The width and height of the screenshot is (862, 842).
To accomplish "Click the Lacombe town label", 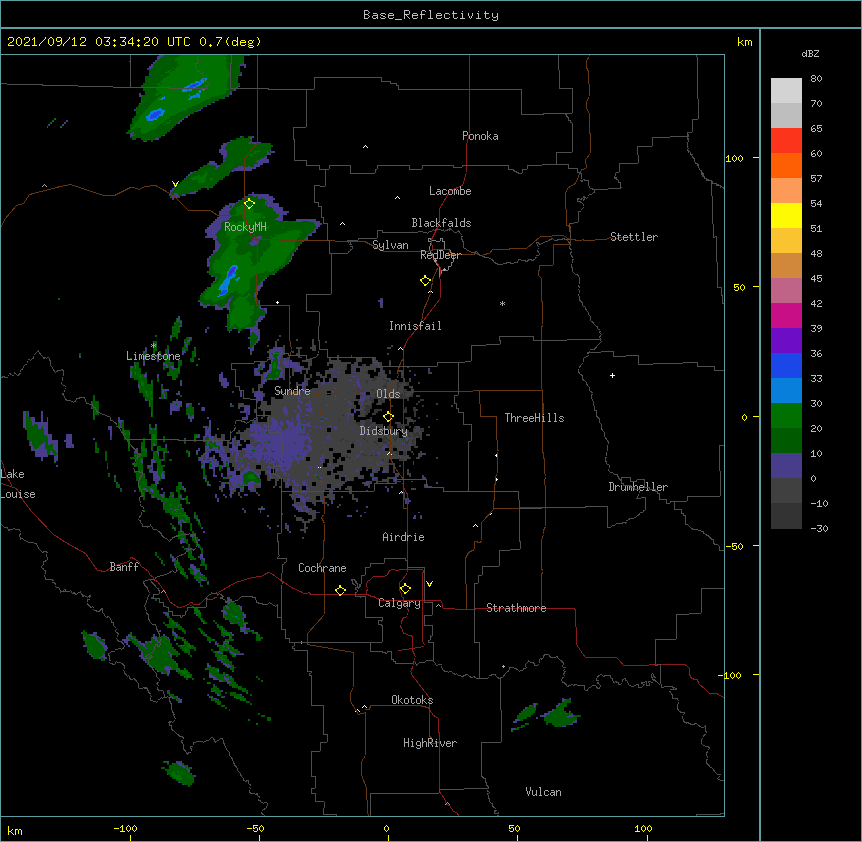I will click(x=450, y=191).
